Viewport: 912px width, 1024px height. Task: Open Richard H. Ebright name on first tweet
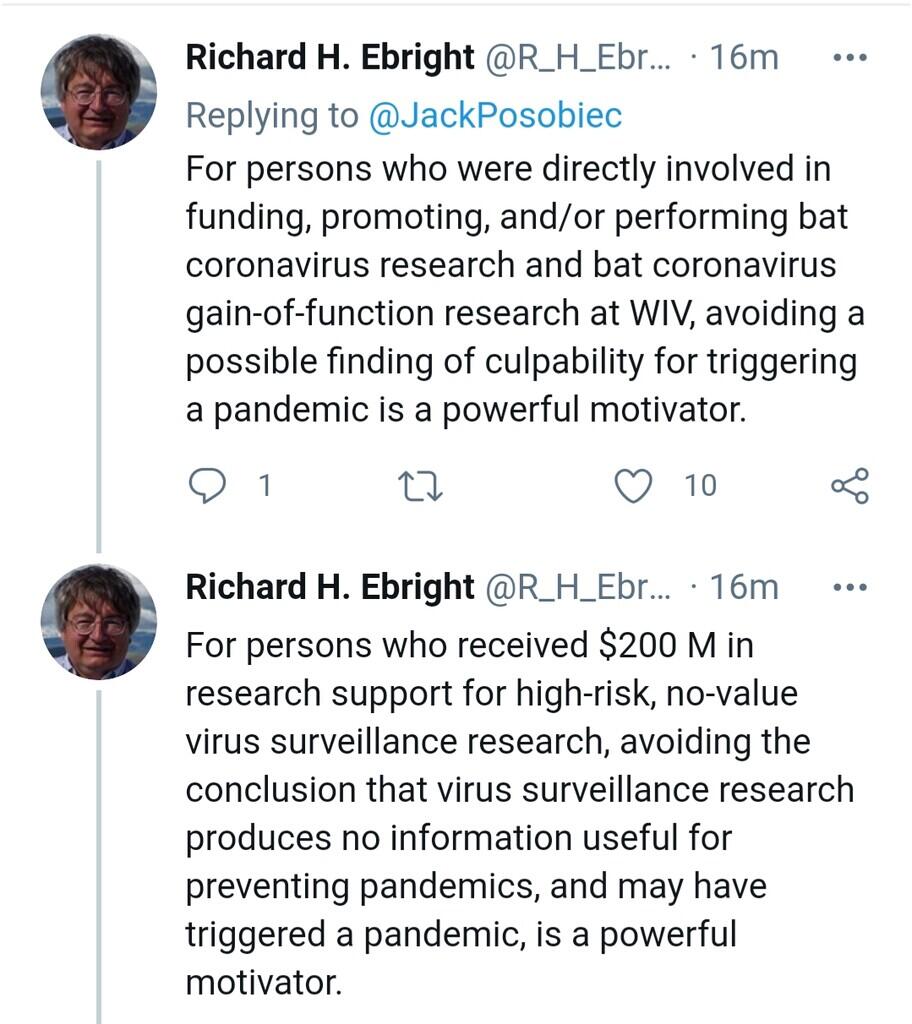click(x=330, y=57)
